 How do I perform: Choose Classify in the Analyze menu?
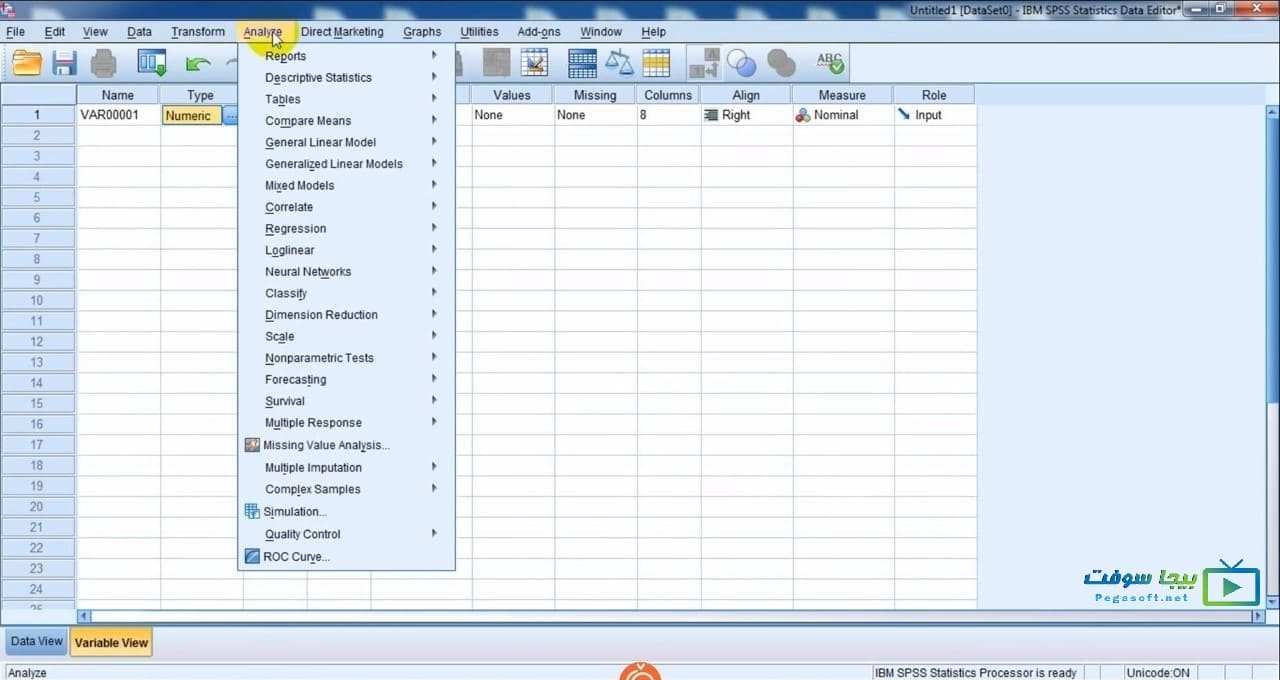coord(346,293)
